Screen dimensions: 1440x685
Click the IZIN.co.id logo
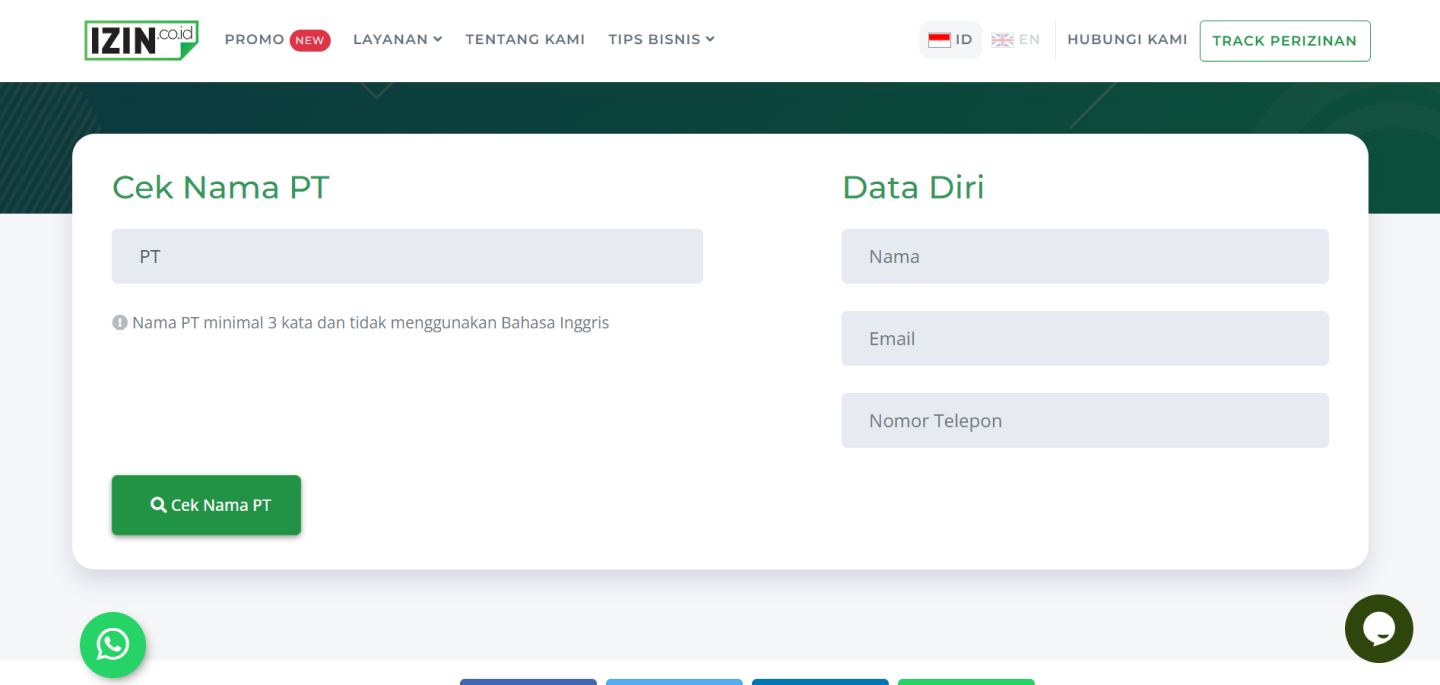point(141,40)
